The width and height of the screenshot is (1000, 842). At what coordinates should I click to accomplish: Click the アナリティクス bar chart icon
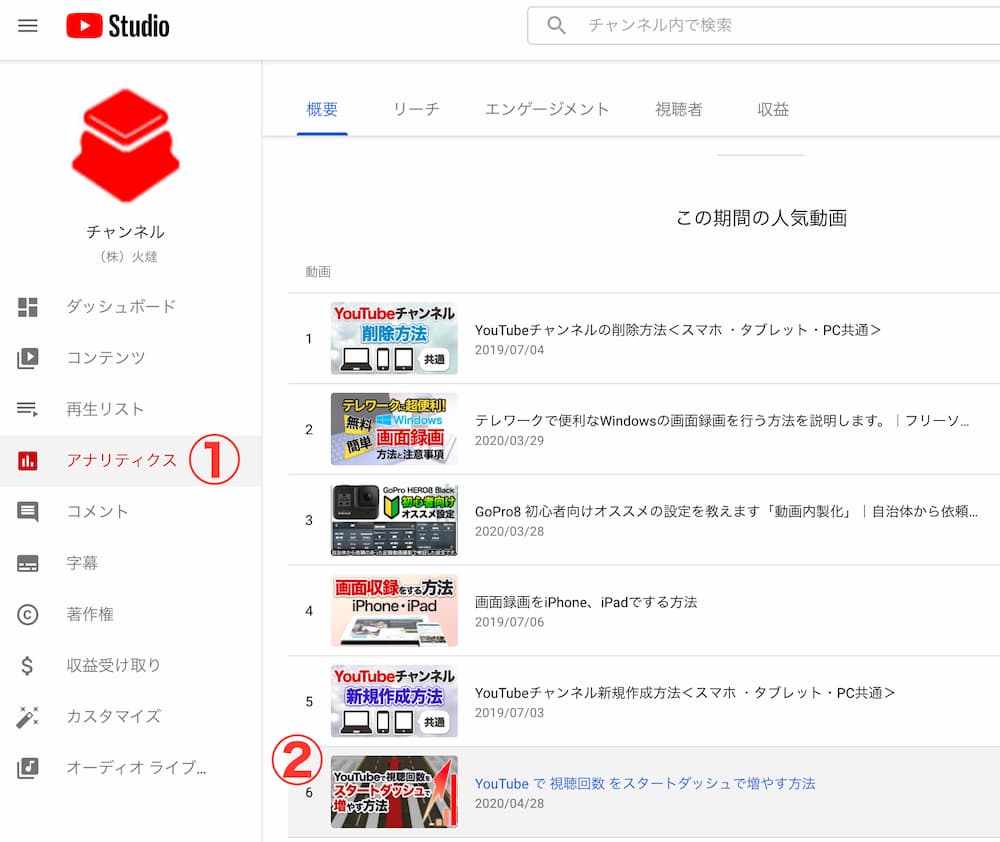[27, 461]
